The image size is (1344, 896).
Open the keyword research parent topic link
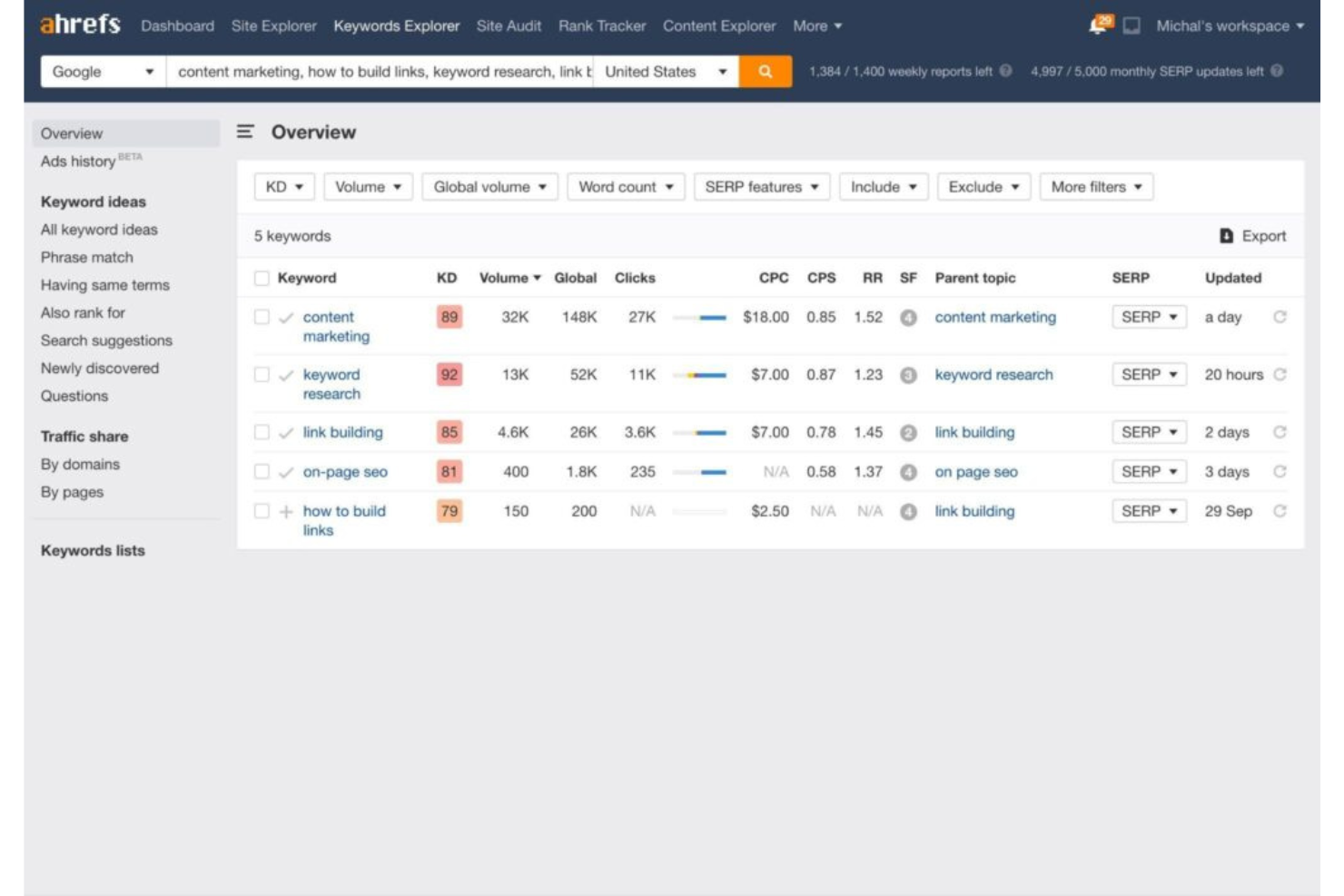point(993,374)
